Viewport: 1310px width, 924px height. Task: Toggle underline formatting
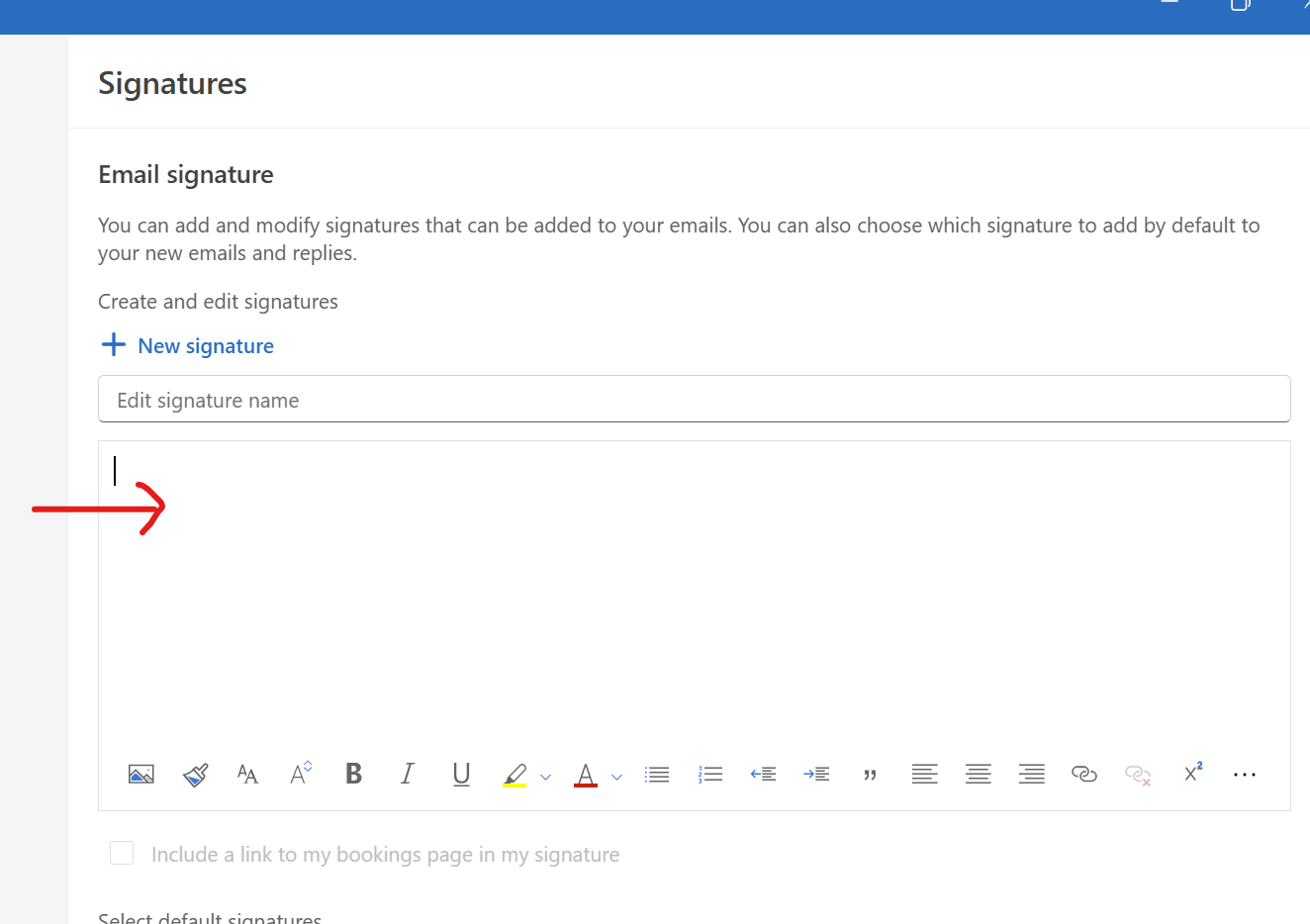pos(461,774)
